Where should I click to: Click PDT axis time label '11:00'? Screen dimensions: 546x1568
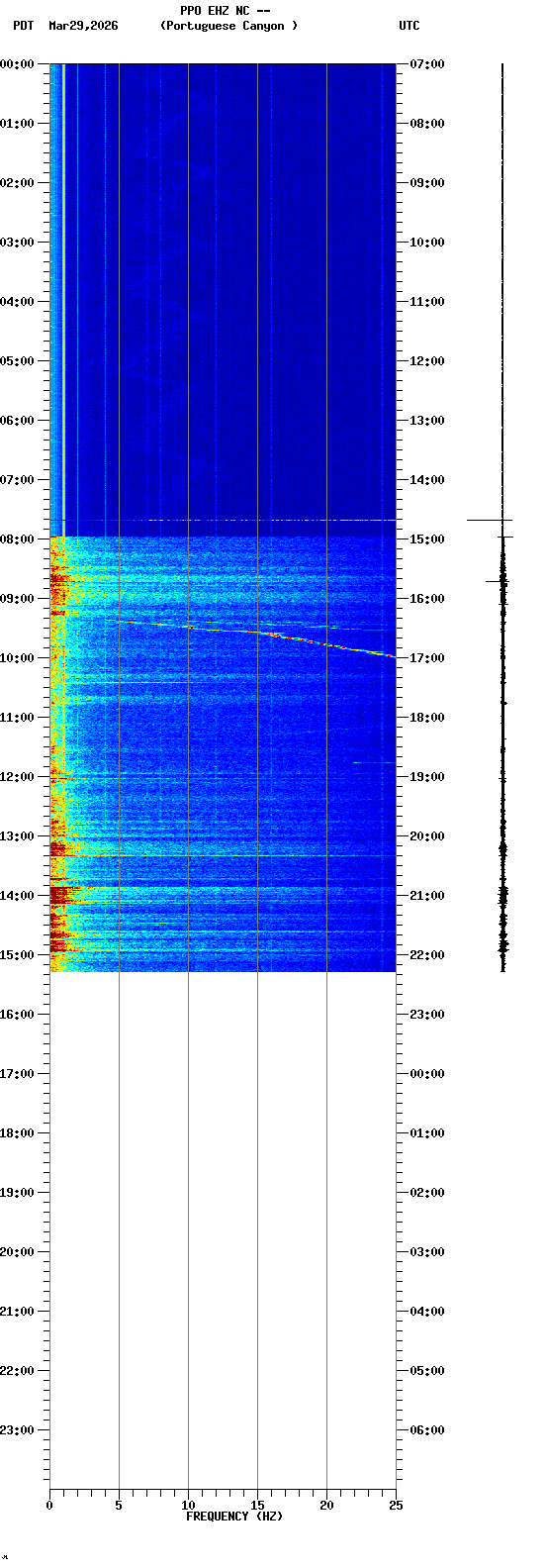(x=17, y=718)
